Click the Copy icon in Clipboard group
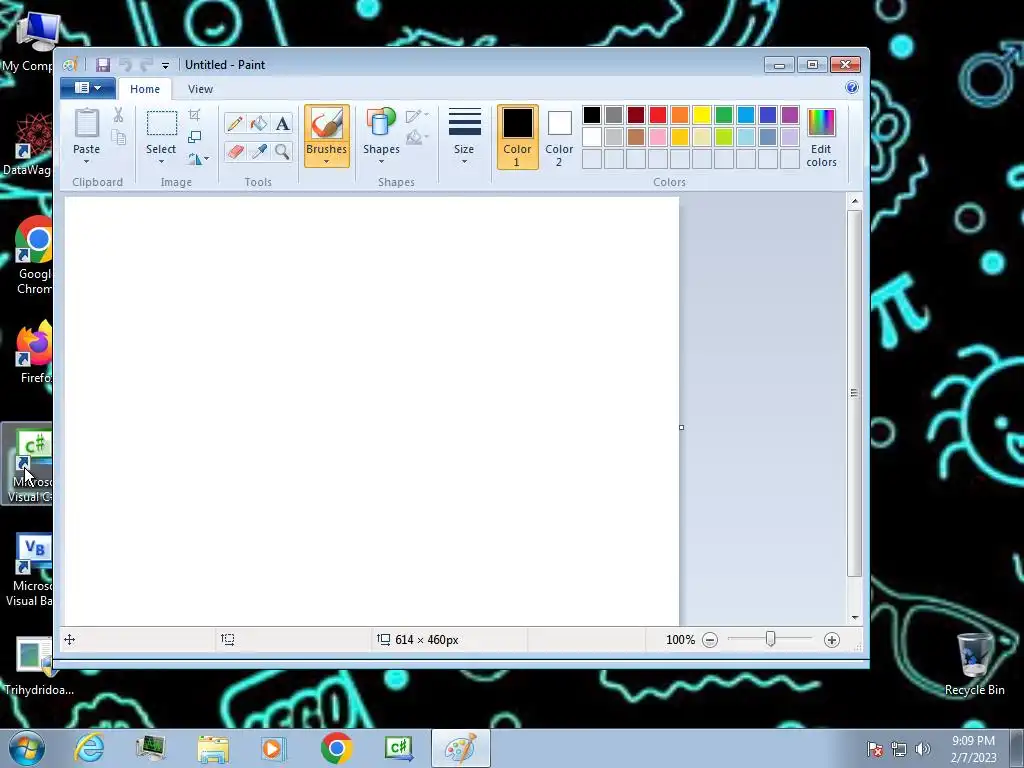The image size is (1024, 768). (x=118, y=137)
